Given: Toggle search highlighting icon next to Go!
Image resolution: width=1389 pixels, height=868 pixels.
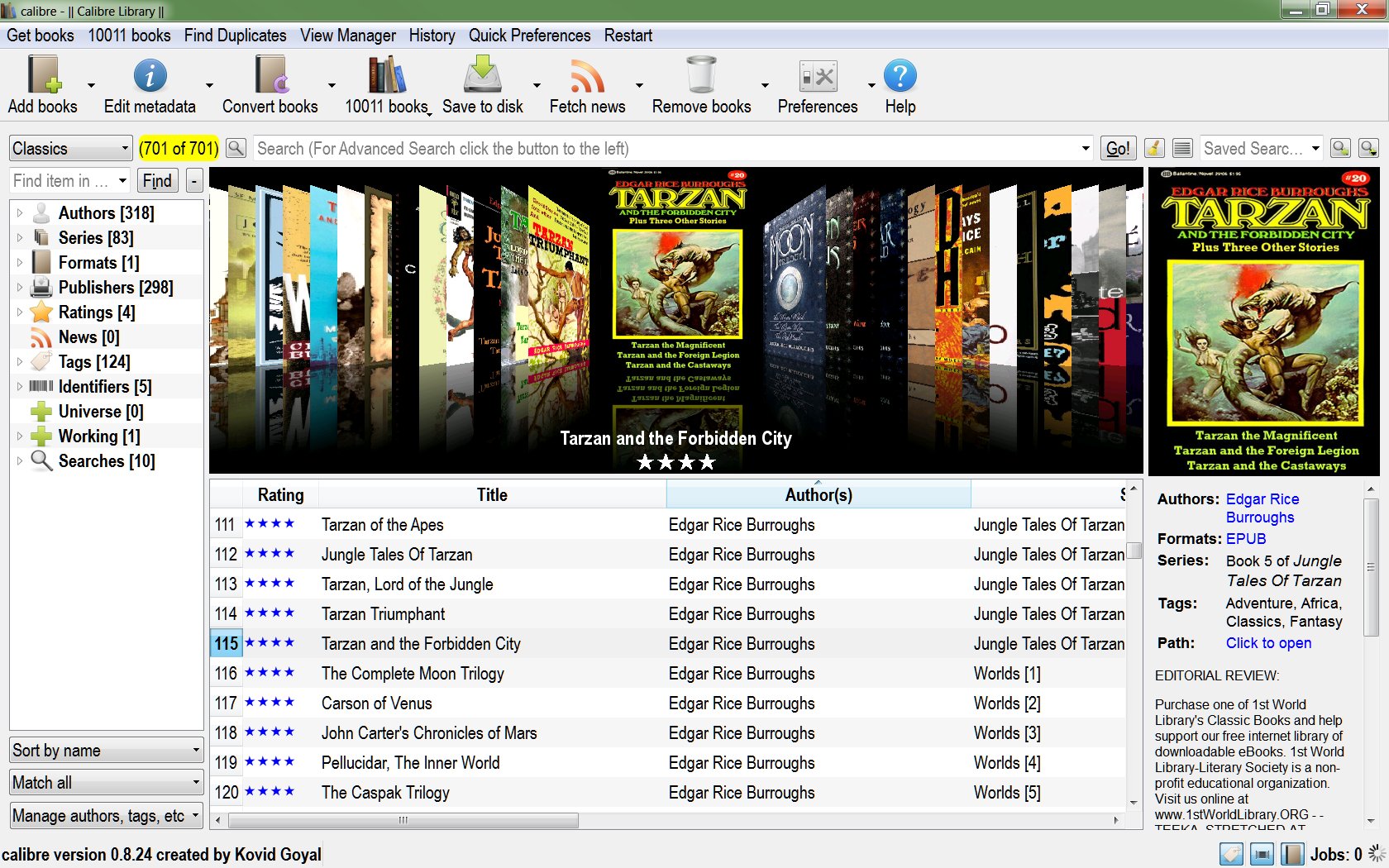Looking at the screenshot, I should tap(1182, 148).
